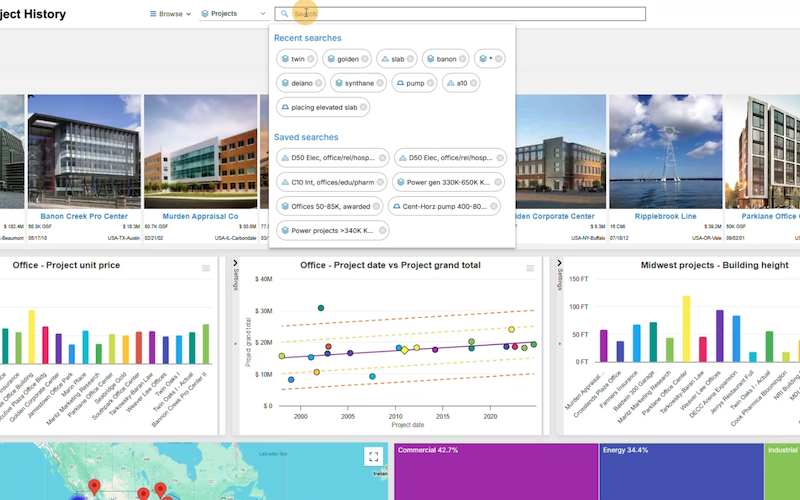Open the Browse dropdown menu
The height and width of the screenshot is (500, 800).
[170, 14]
